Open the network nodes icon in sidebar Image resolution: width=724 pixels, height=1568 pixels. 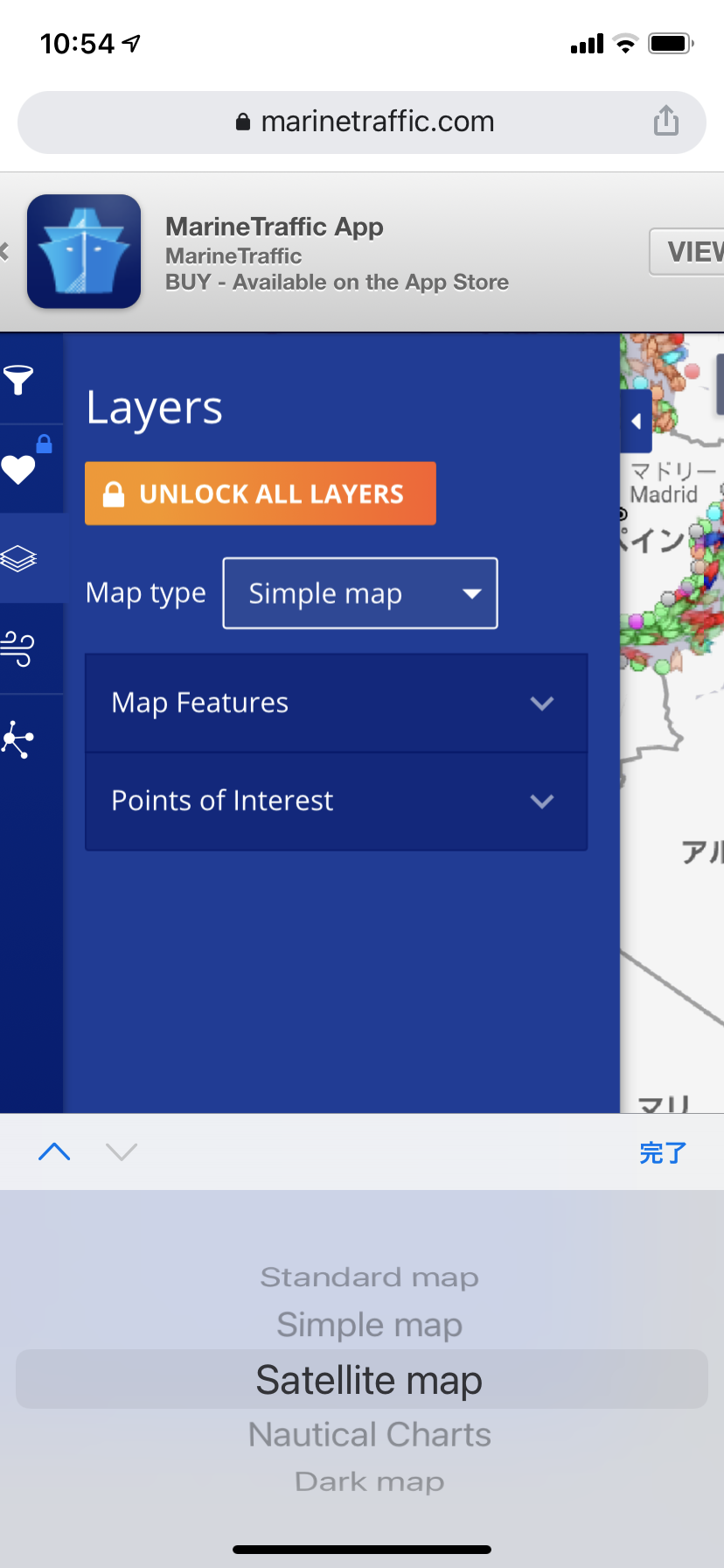18,740
